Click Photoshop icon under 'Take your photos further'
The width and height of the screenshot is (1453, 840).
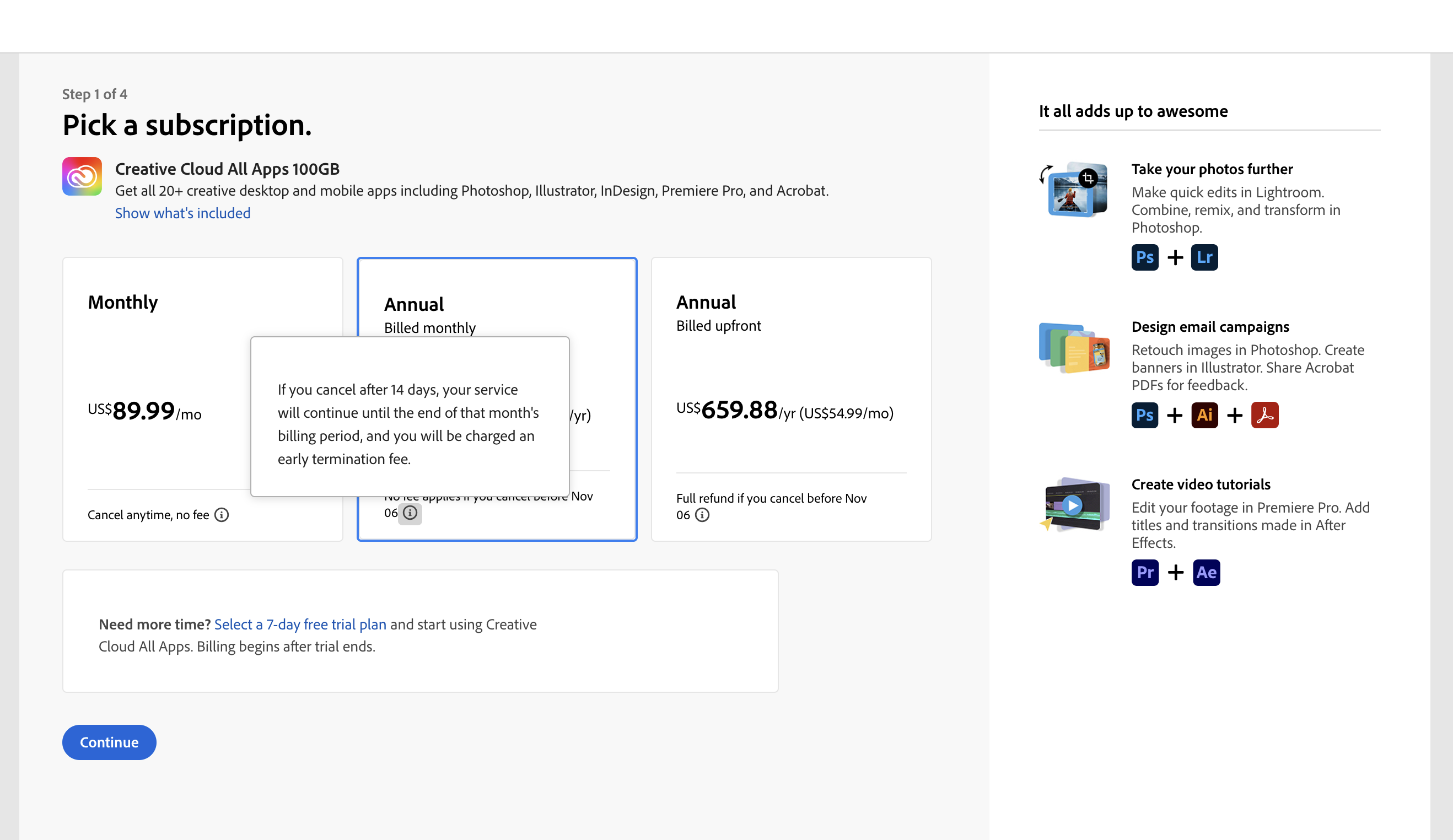click(x=1144, y=257)
